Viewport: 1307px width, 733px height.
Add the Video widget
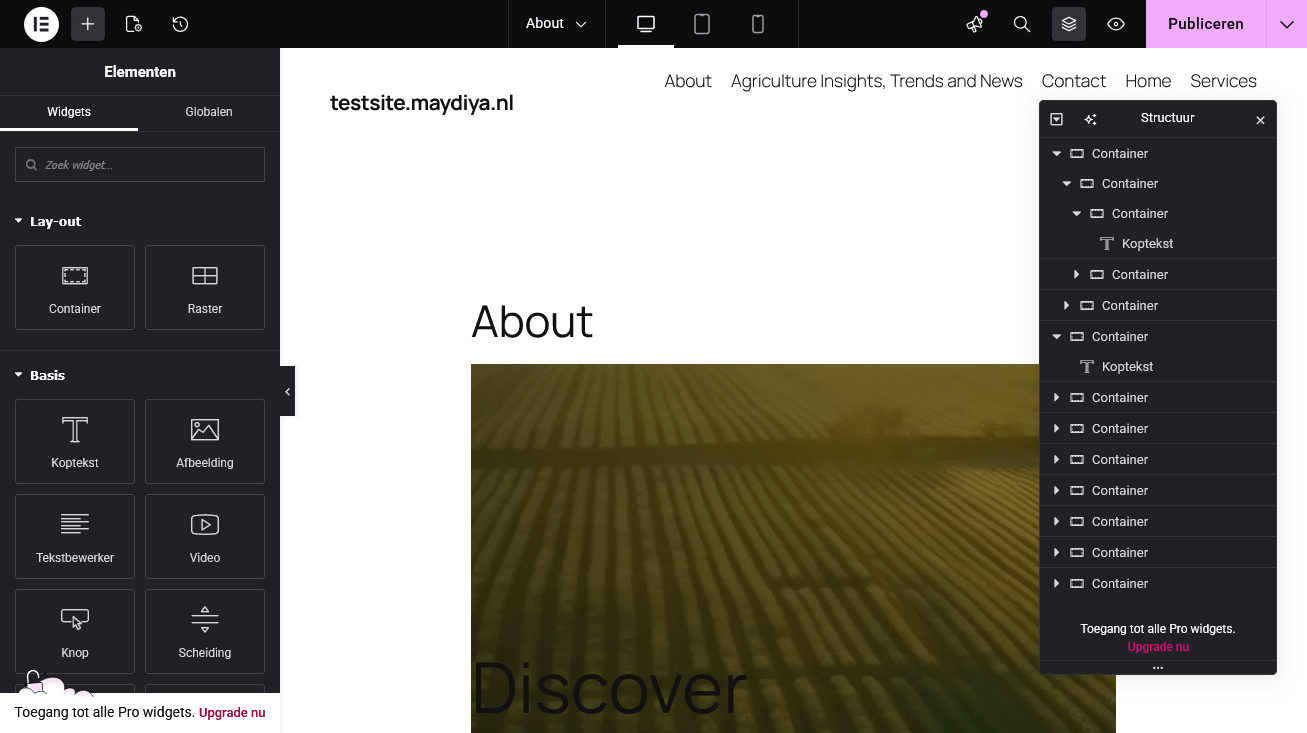[205, 536]
